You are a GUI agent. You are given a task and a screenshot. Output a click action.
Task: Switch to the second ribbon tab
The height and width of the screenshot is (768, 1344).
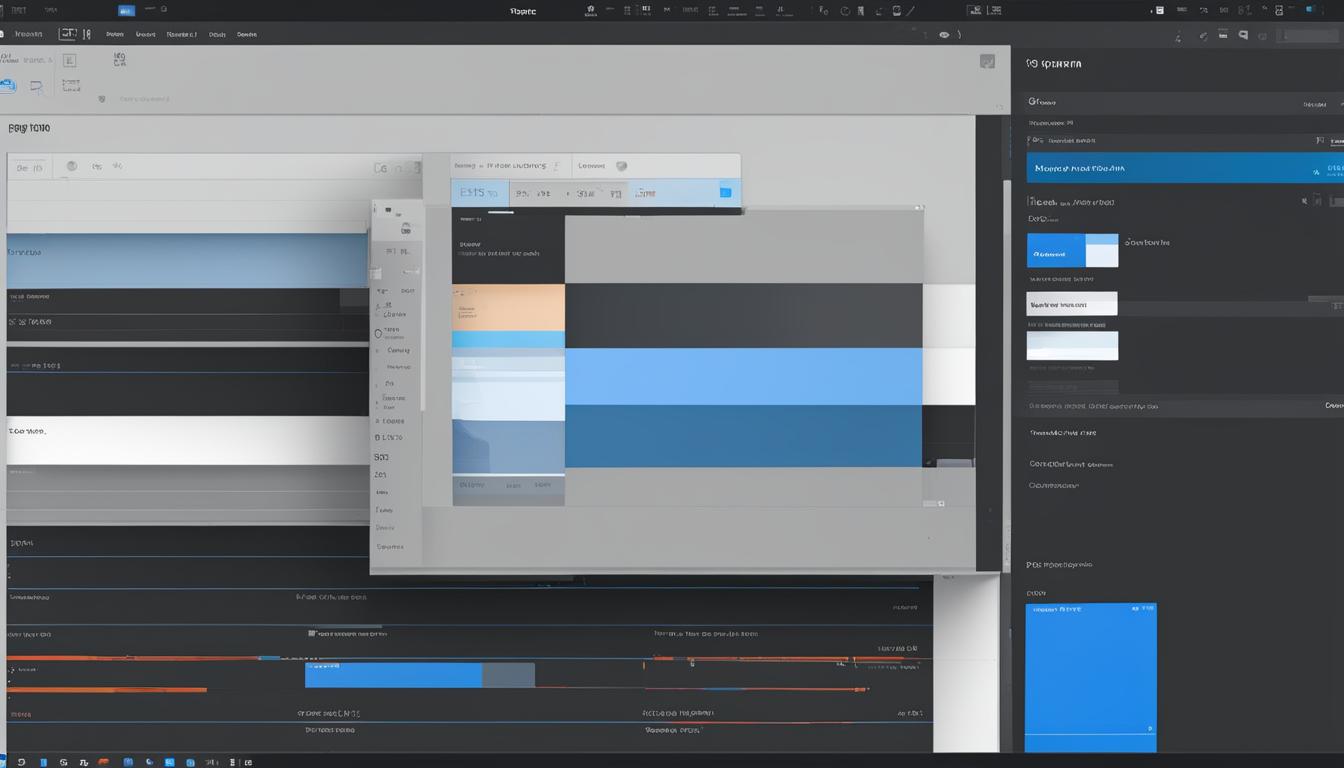145,33
